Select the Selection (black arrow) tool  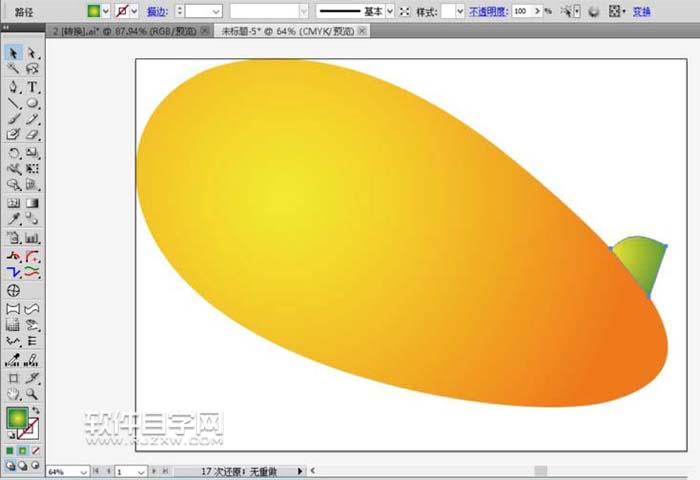(14, 52)
